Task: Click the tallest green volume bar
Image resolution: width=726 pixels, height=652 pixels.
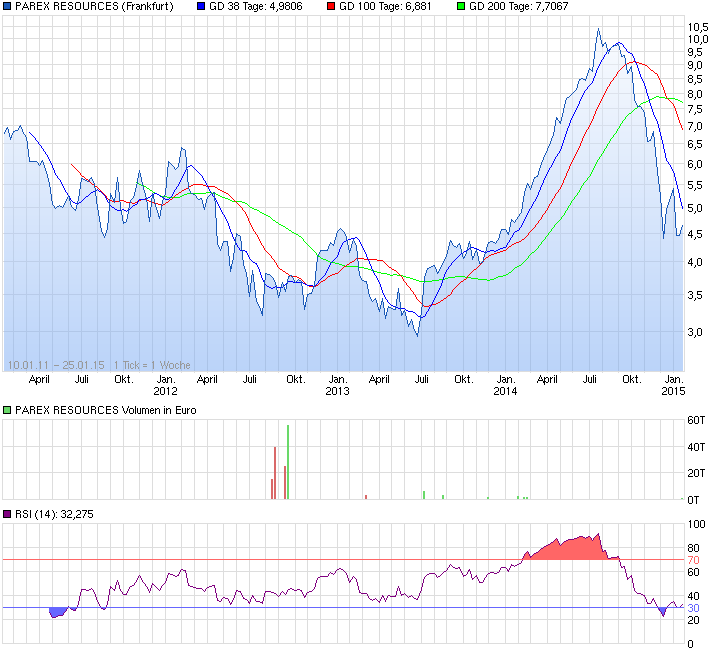Action: tap(288, 462)
